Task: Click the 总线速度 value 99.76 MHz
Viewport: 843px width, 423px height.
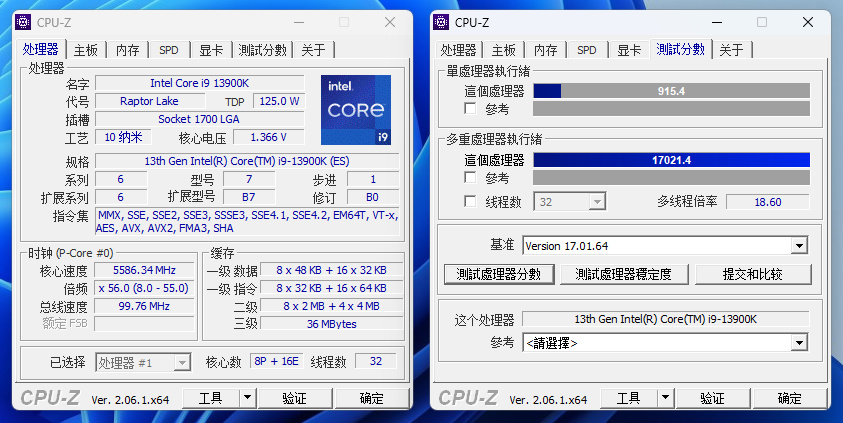Action: click(144, 306)
